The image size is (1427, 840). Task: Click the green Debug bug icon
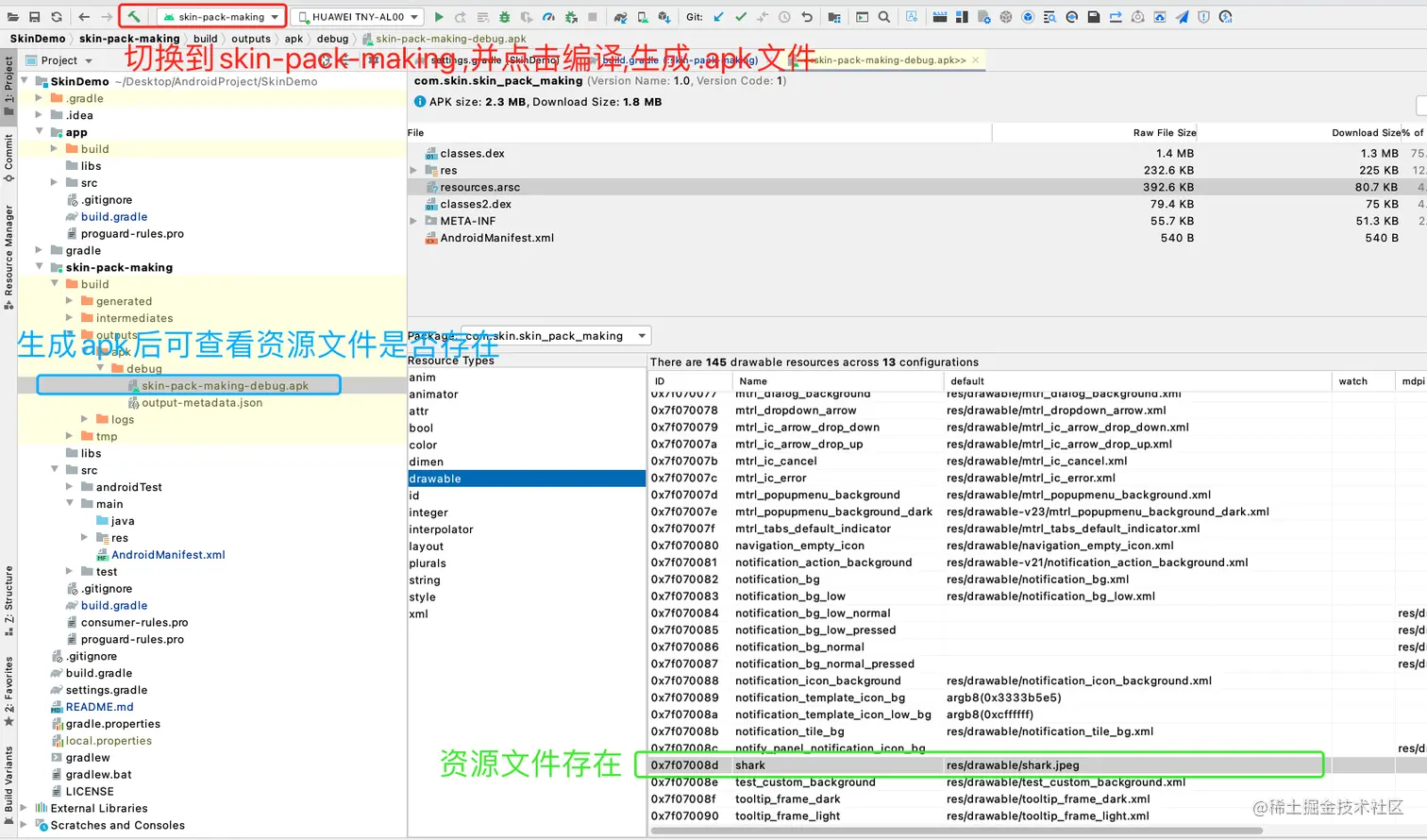click(505, 17)
